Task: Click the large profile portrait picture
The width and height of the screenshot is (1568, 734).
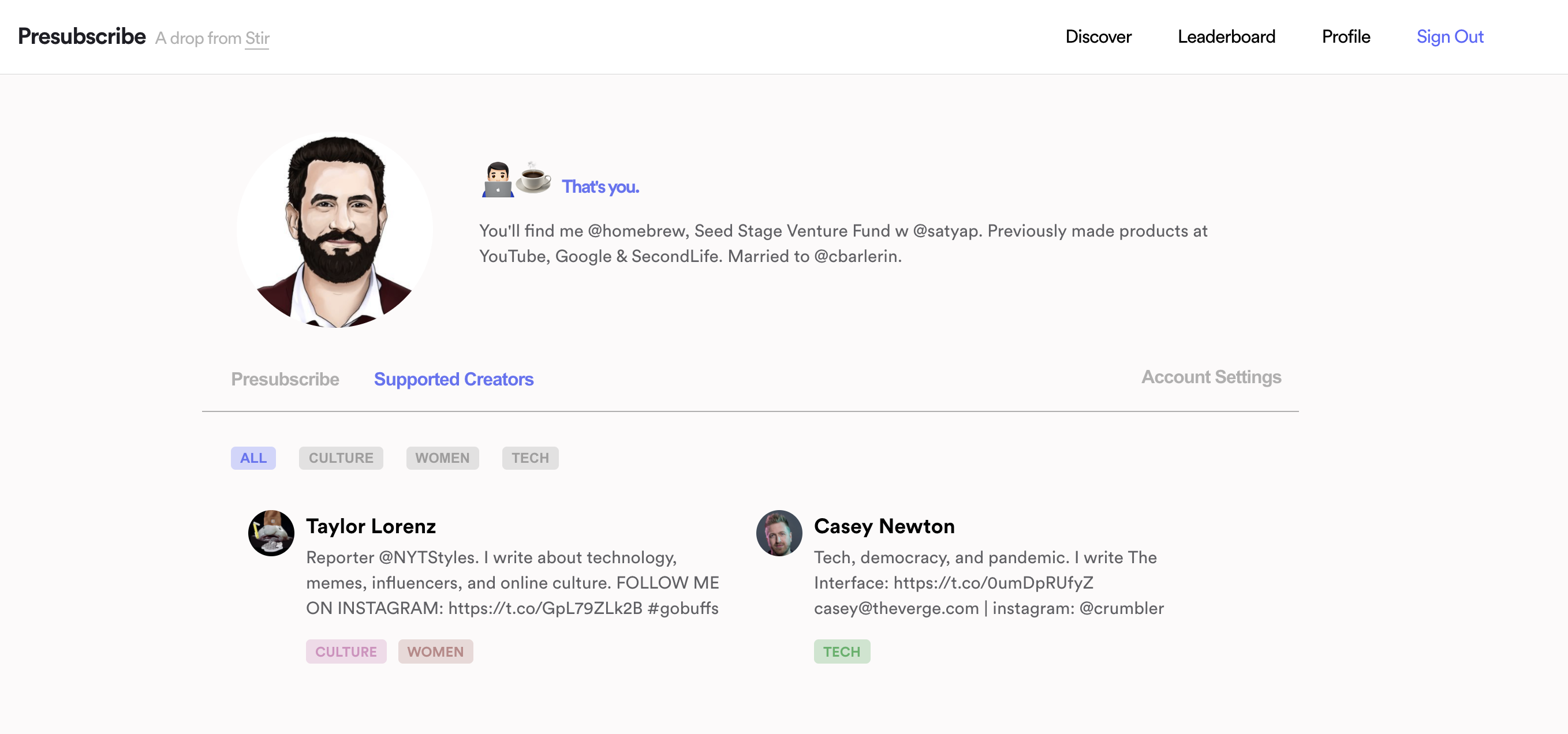Action: (335, 230)
